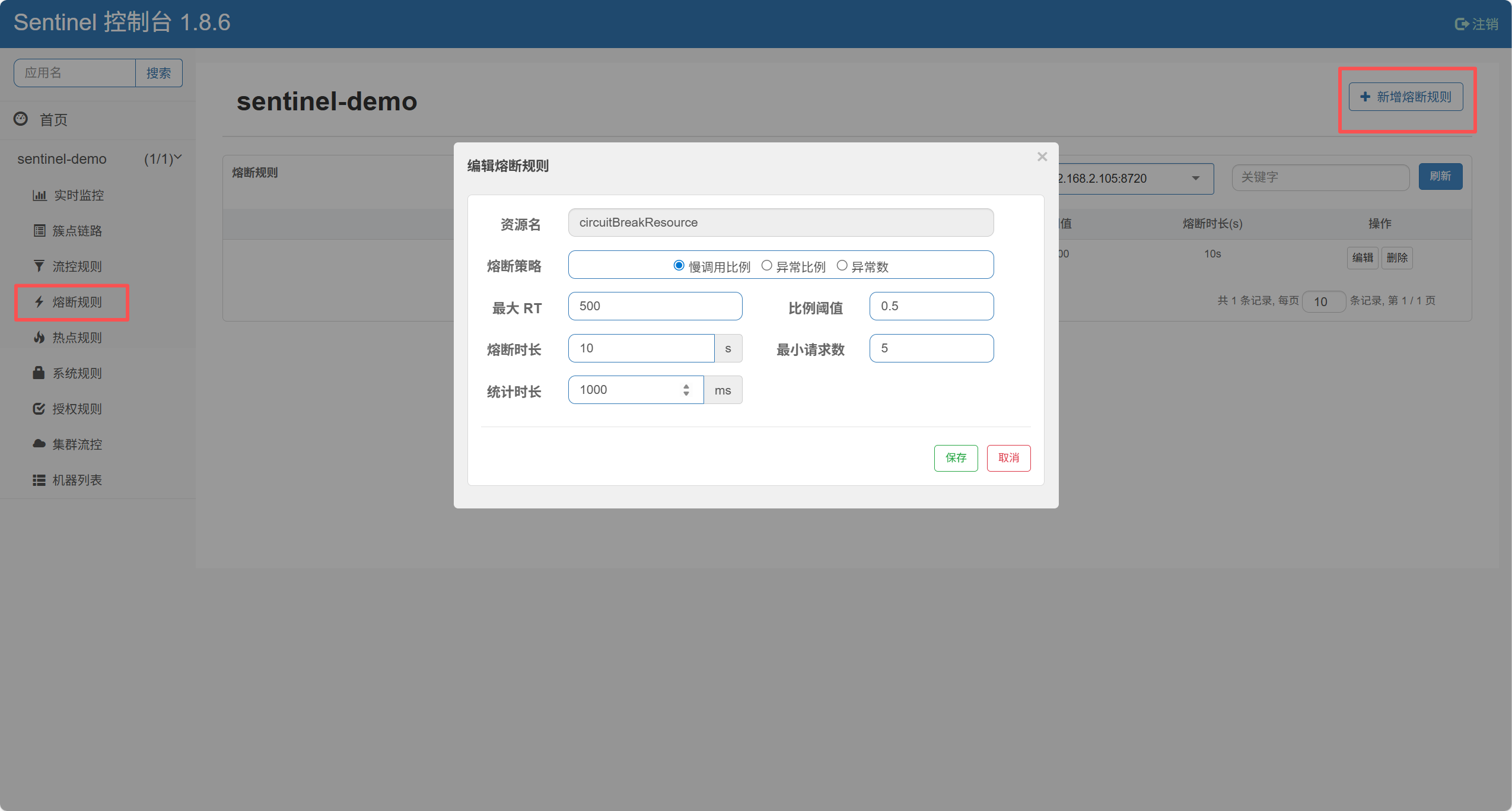Adjust the 统计时长 spinner arrows
This screenshot has width=1512, height=811.
(686, 390)
